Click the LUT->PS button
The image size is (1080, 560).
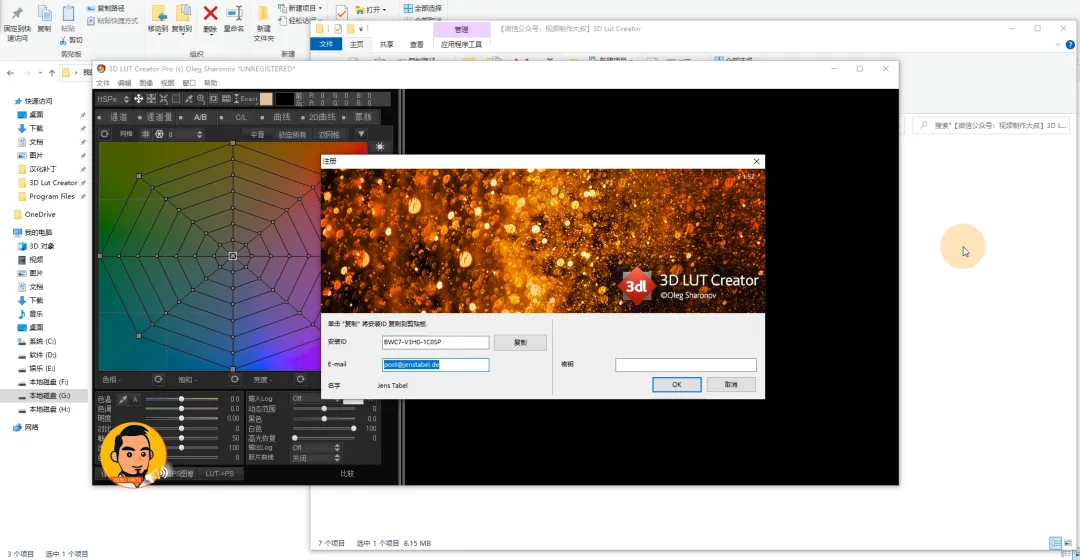coord(220,473)
